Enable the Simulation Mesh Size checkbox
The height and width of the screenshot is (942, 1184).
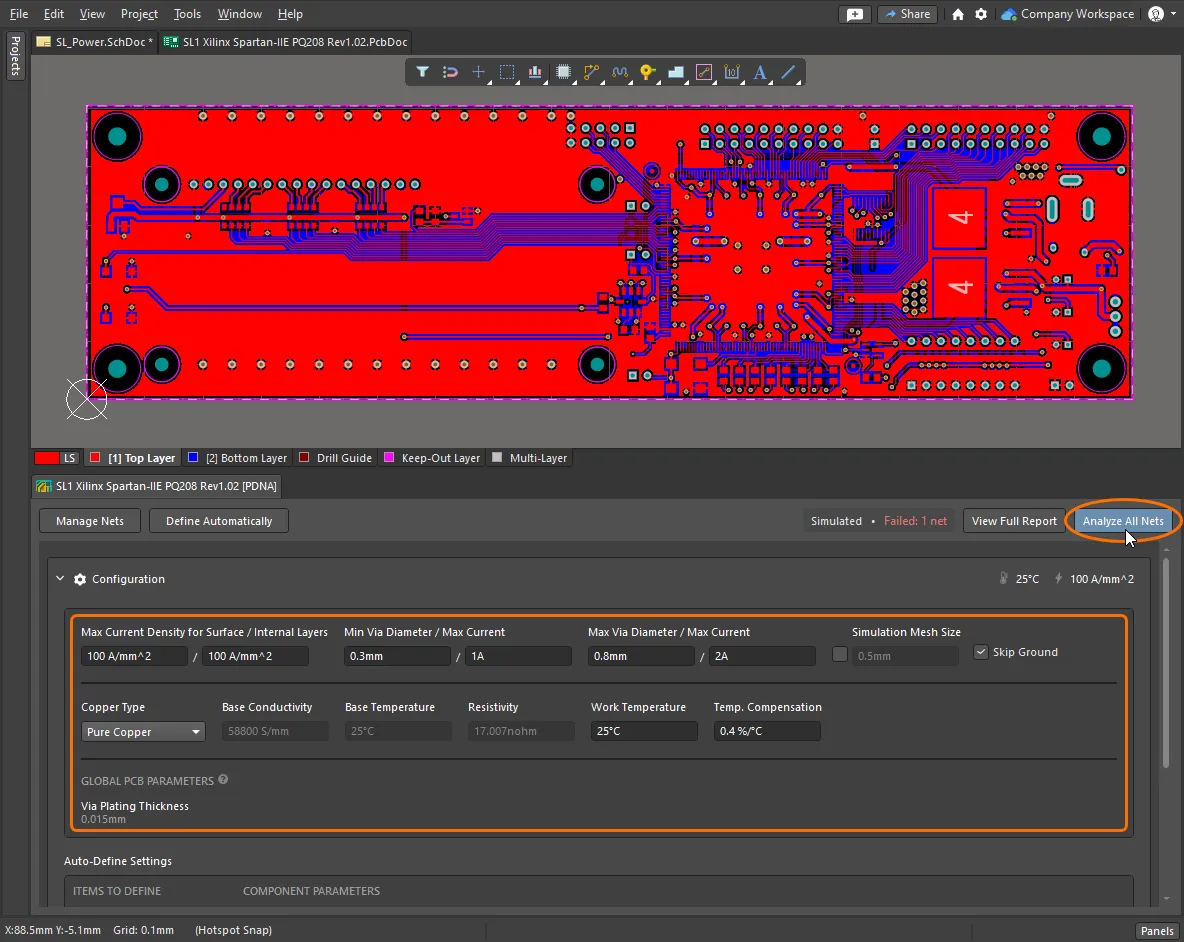(x=840, y=654)
